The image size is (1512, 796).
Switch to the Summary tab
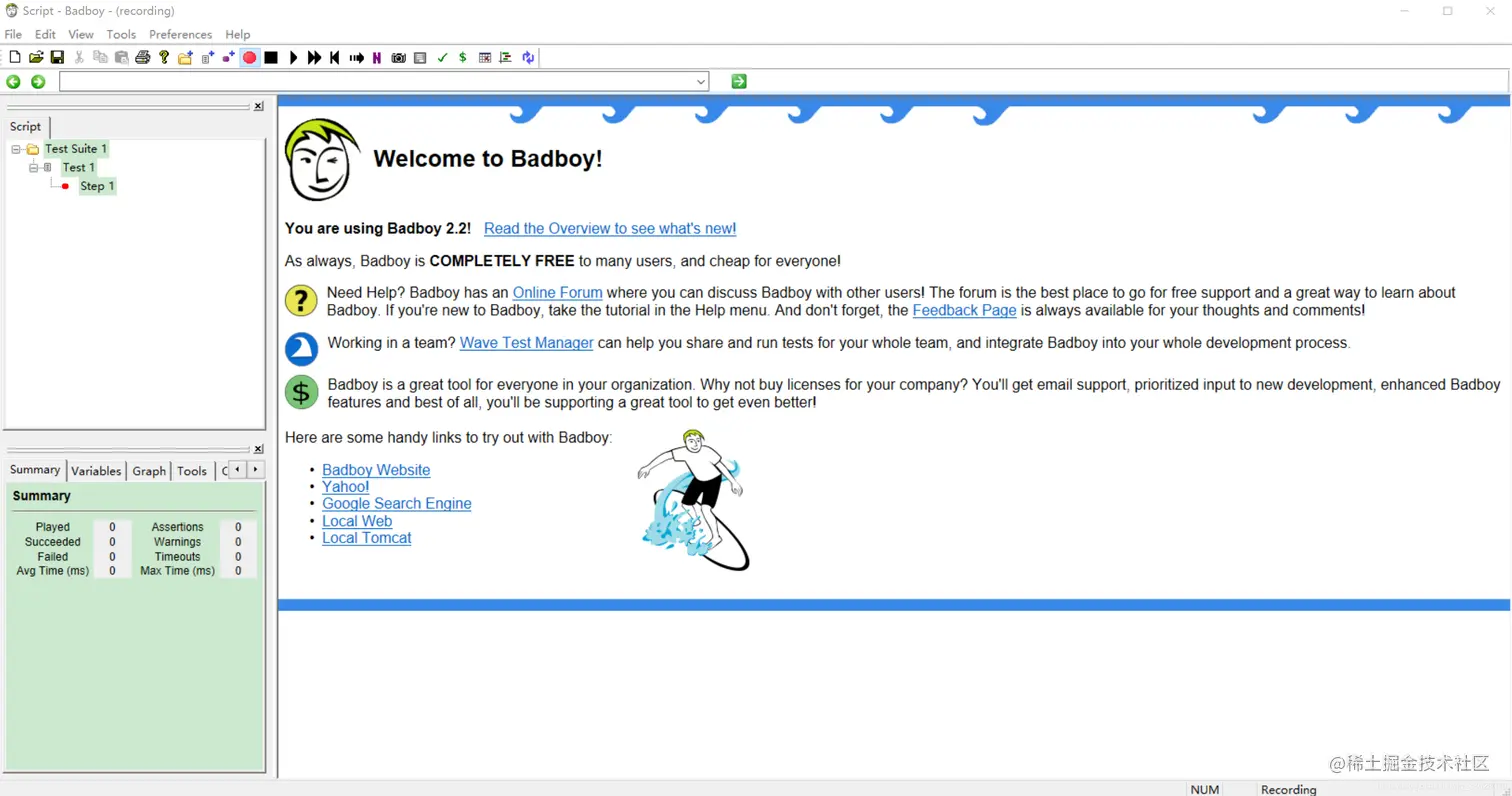point(35,470)
